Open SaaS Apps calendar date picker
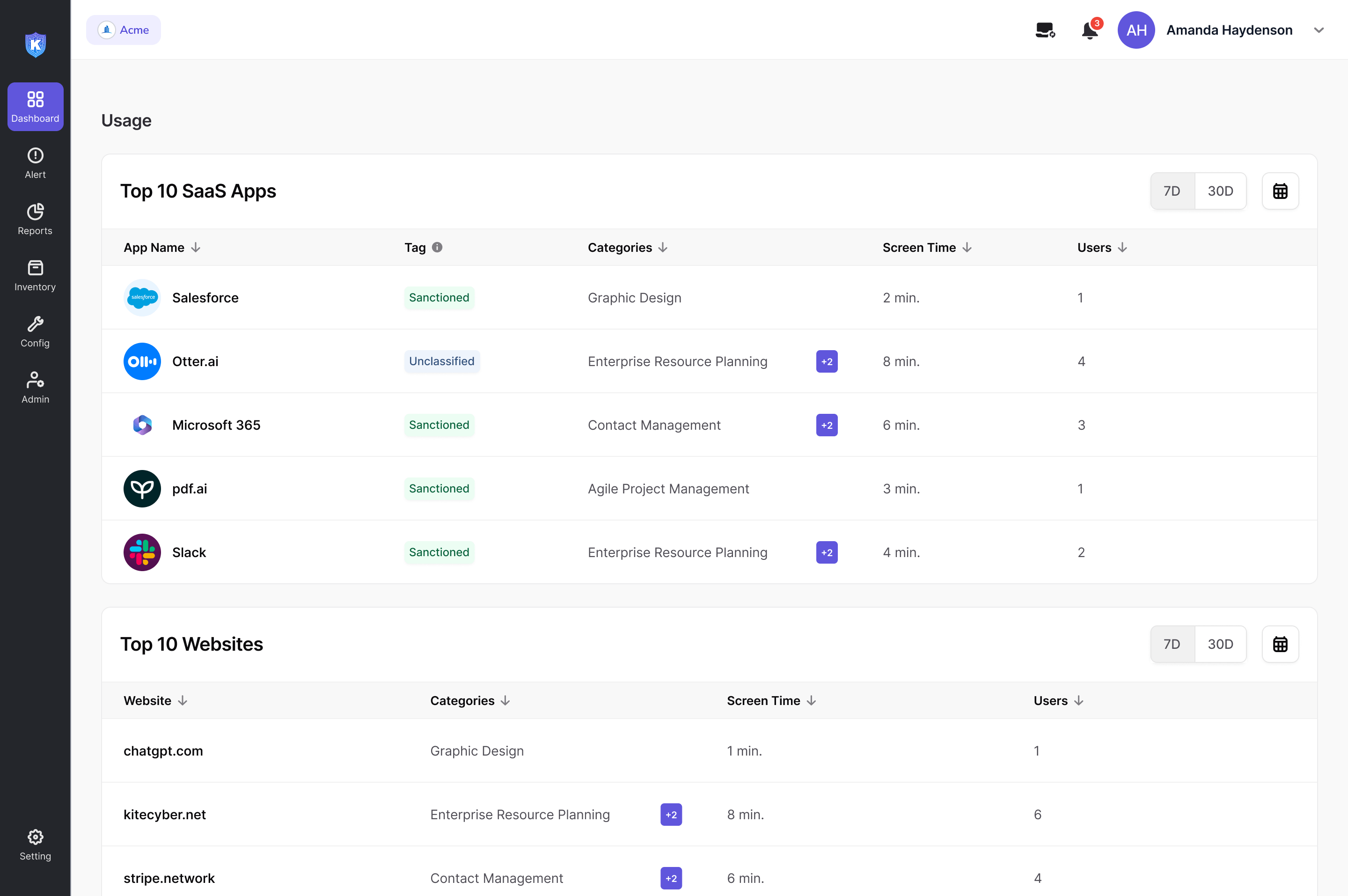The height and width of the screenshot is (896, 1348). pos(1280,191)
